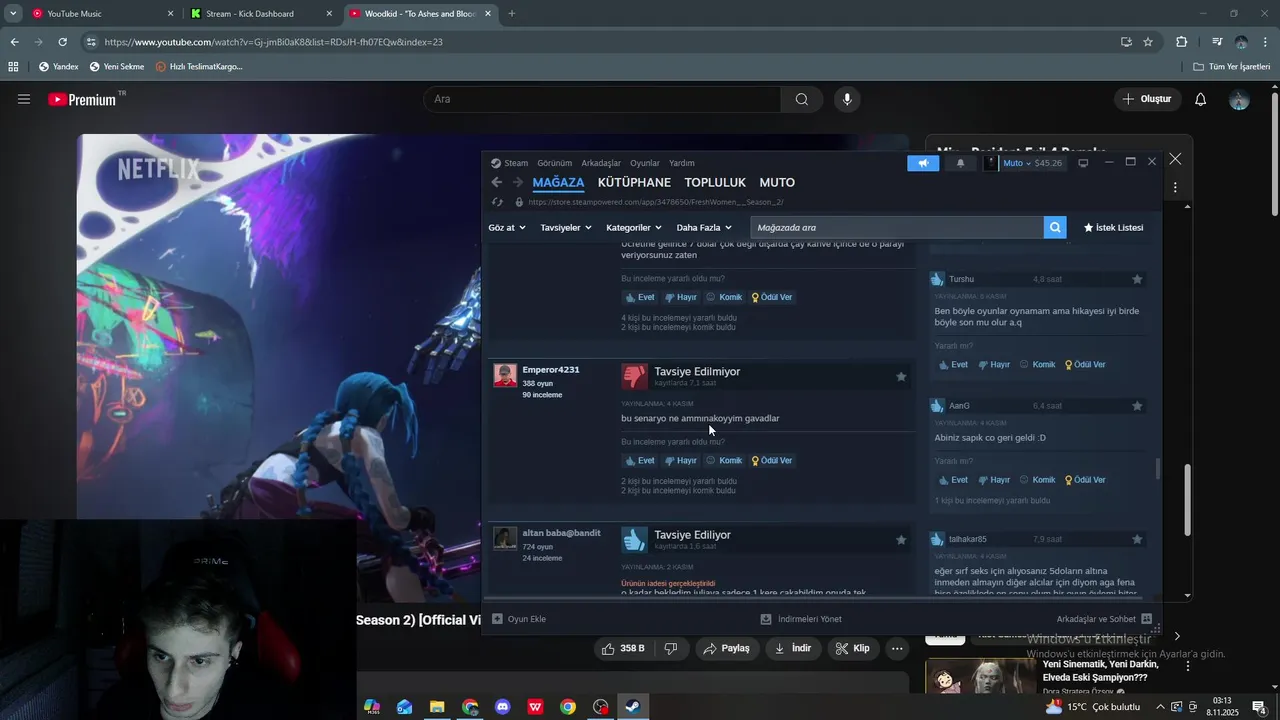Open Steam notifications bell
This screenshot has height=720, width=1280.
click(x=961, y=163)
